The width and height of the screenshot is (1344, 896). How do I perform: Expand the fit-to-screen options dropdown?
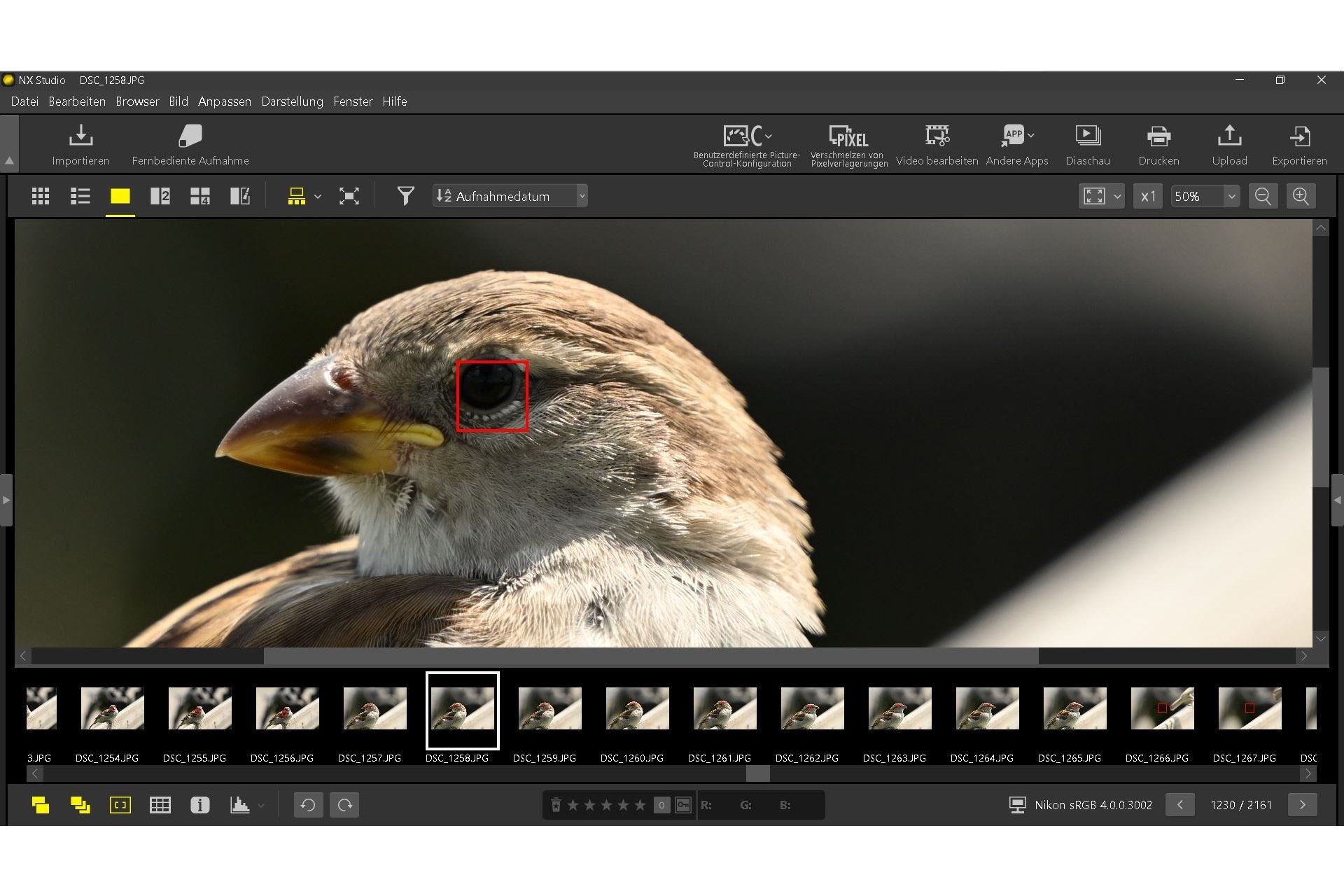pos(1117,196)
